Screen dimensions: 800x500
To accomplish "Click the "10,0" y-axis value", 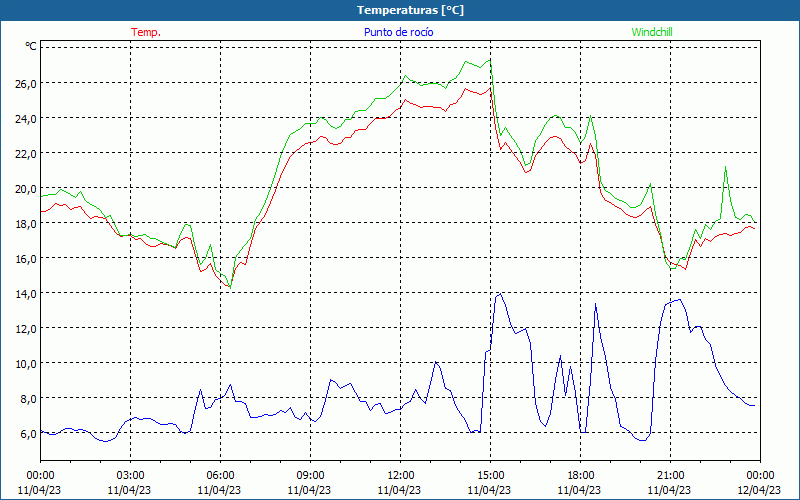I will (26, 364).
